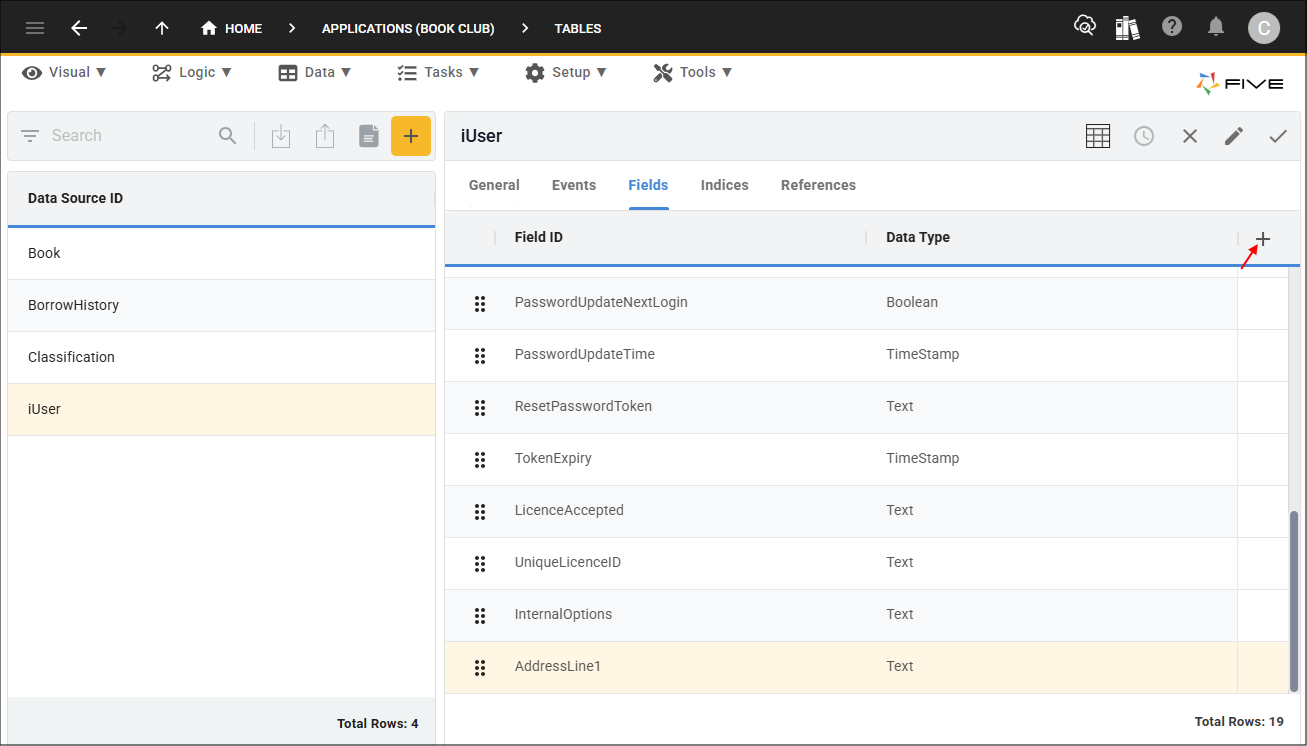The height and width of the screenshot is (746, 1307).
Task: Open the Visual menu
Action: (65, 72)
